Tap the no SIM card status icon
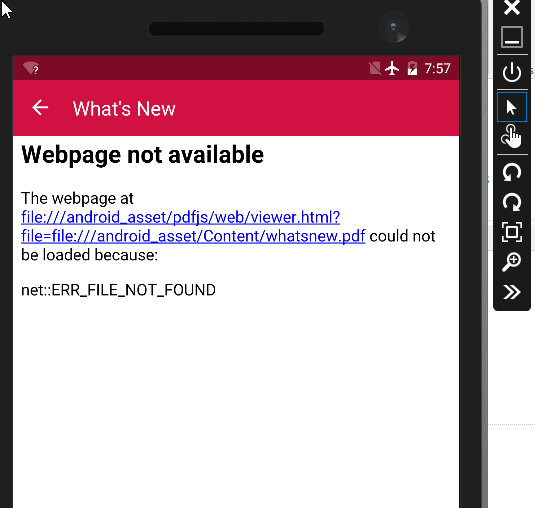Viewport: 535px width, 508px height. click(x=375, y=68)
